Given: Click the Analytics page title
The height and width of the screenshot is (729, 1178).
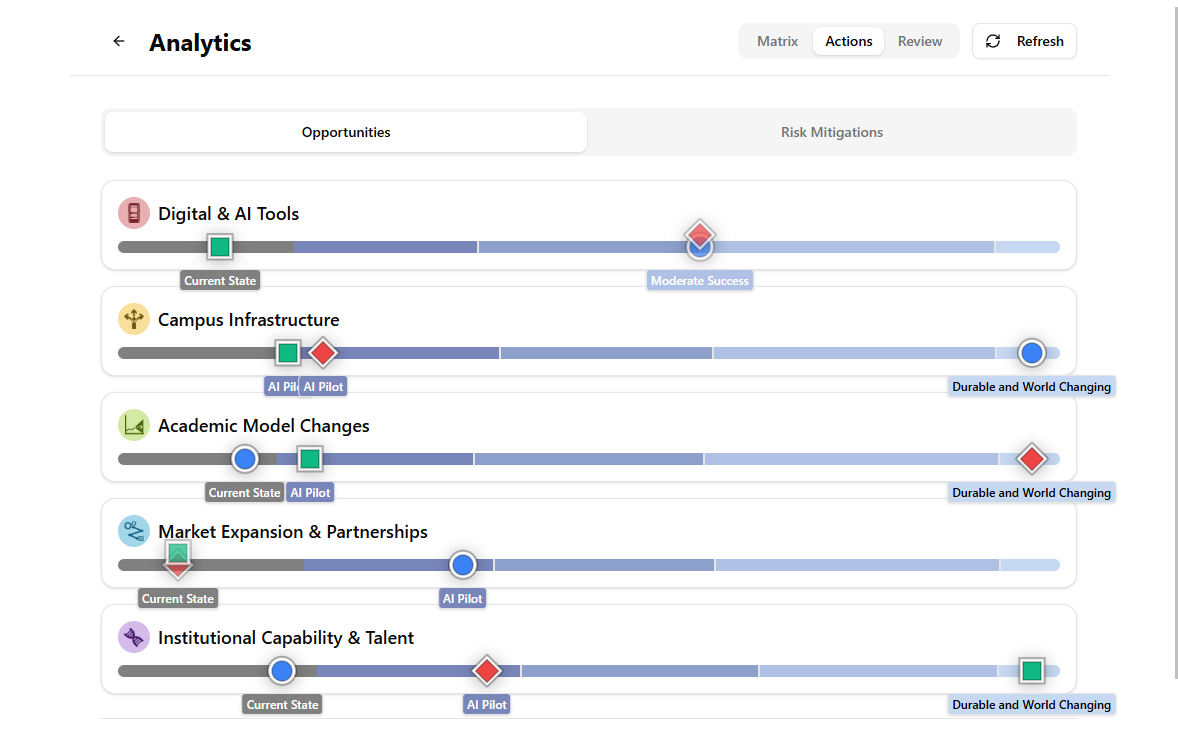Looking at the screenshot, I should click(x=200, y=43).
